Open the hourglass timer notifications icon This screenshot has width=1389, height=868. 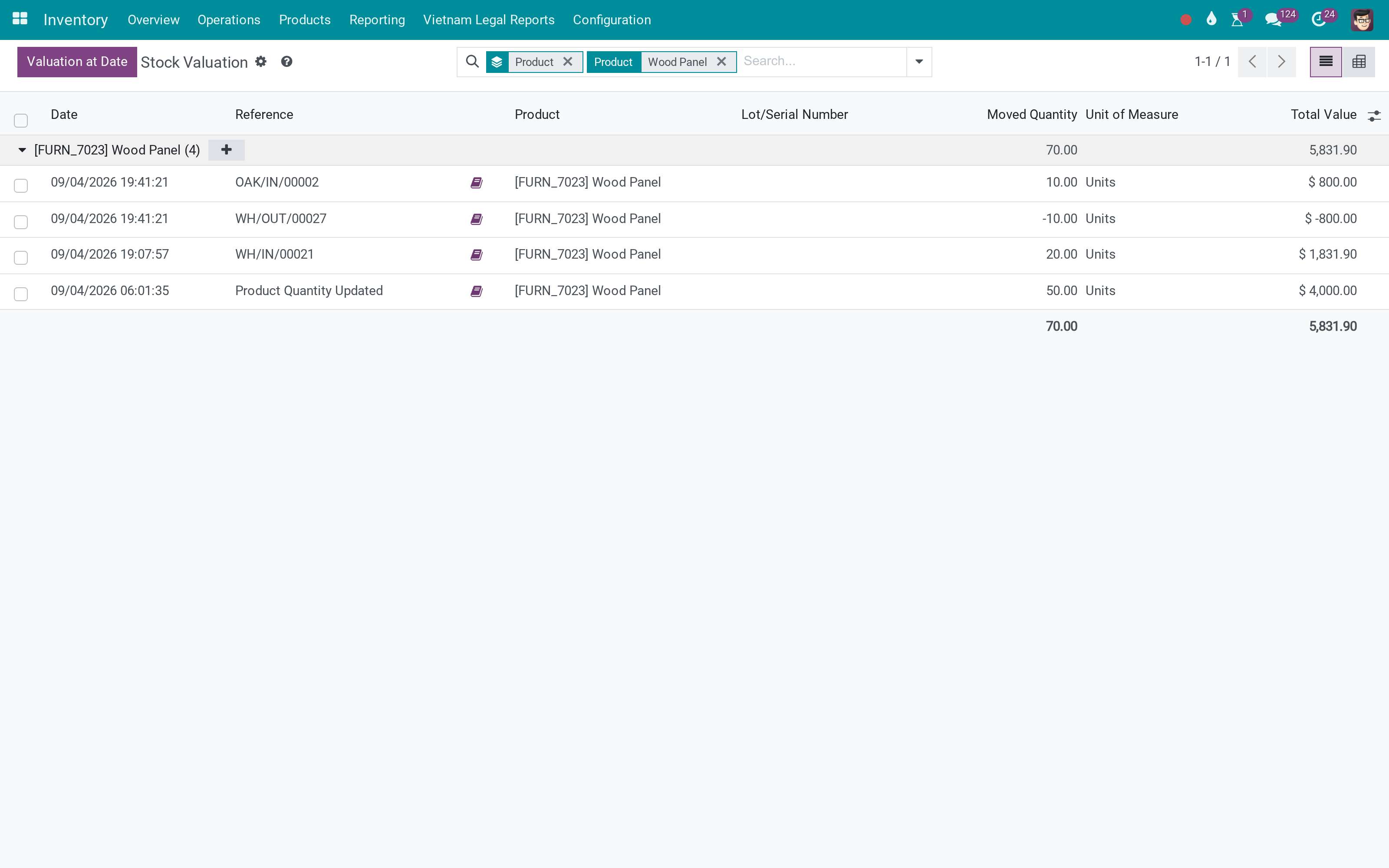click(x=1238, y=20)
